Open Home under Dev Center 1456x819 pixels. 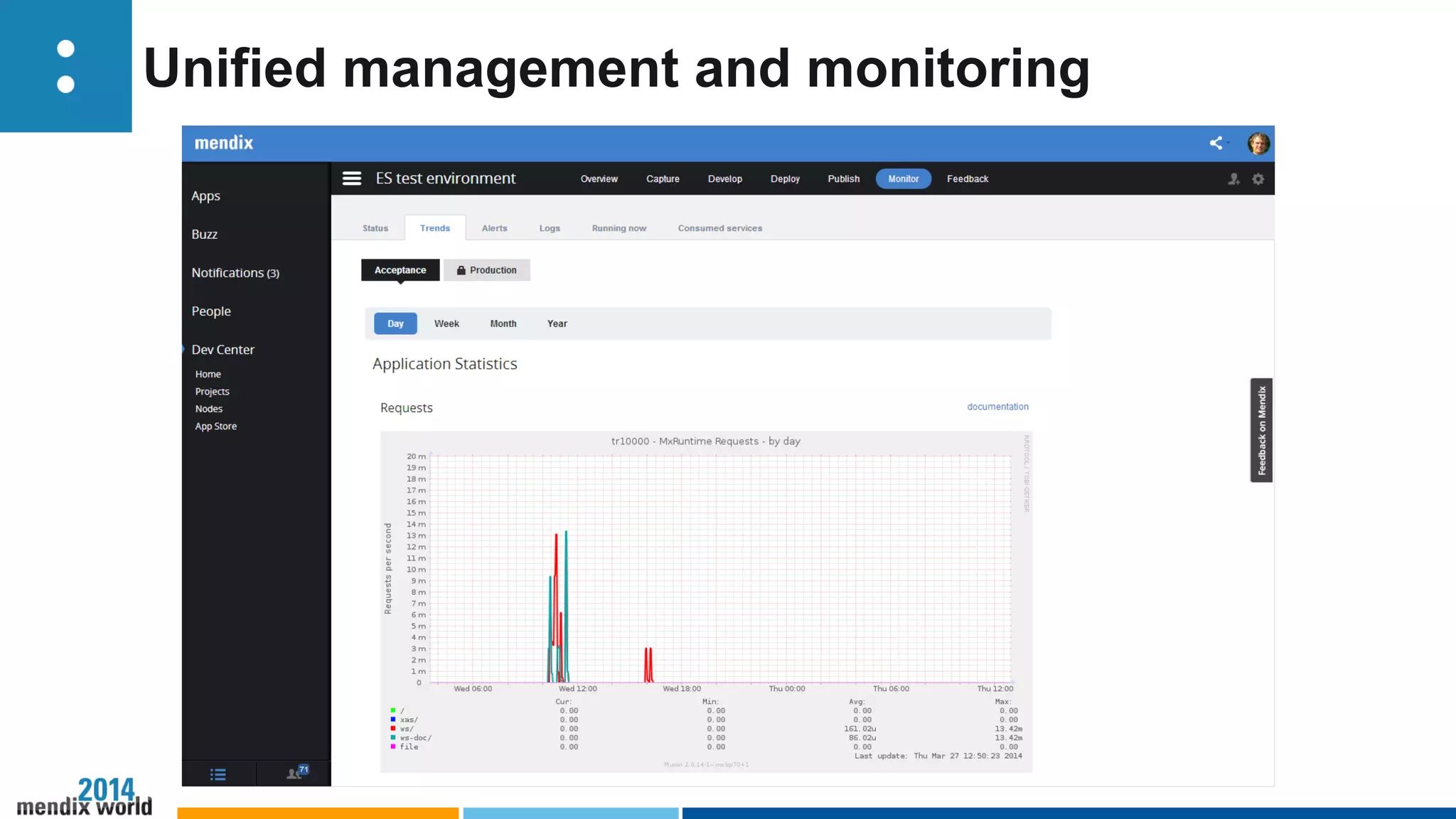click(208, 374)
